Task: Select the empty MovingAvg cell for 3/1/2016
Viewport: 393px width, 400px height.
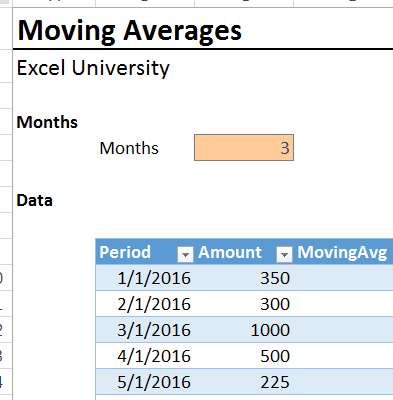Action: click(x=343, y=330)
